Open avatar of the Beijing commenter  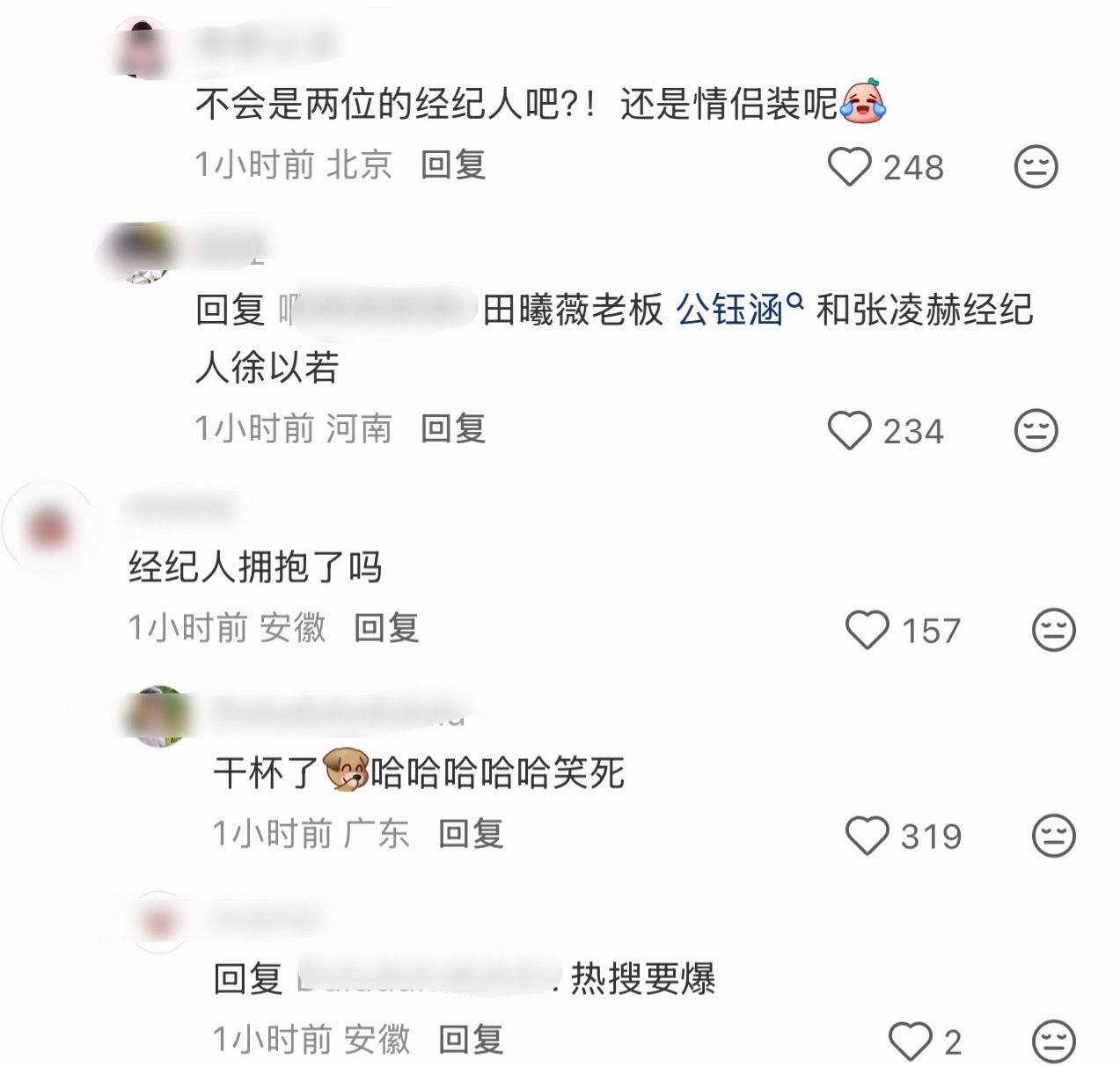tap(143, 46)
